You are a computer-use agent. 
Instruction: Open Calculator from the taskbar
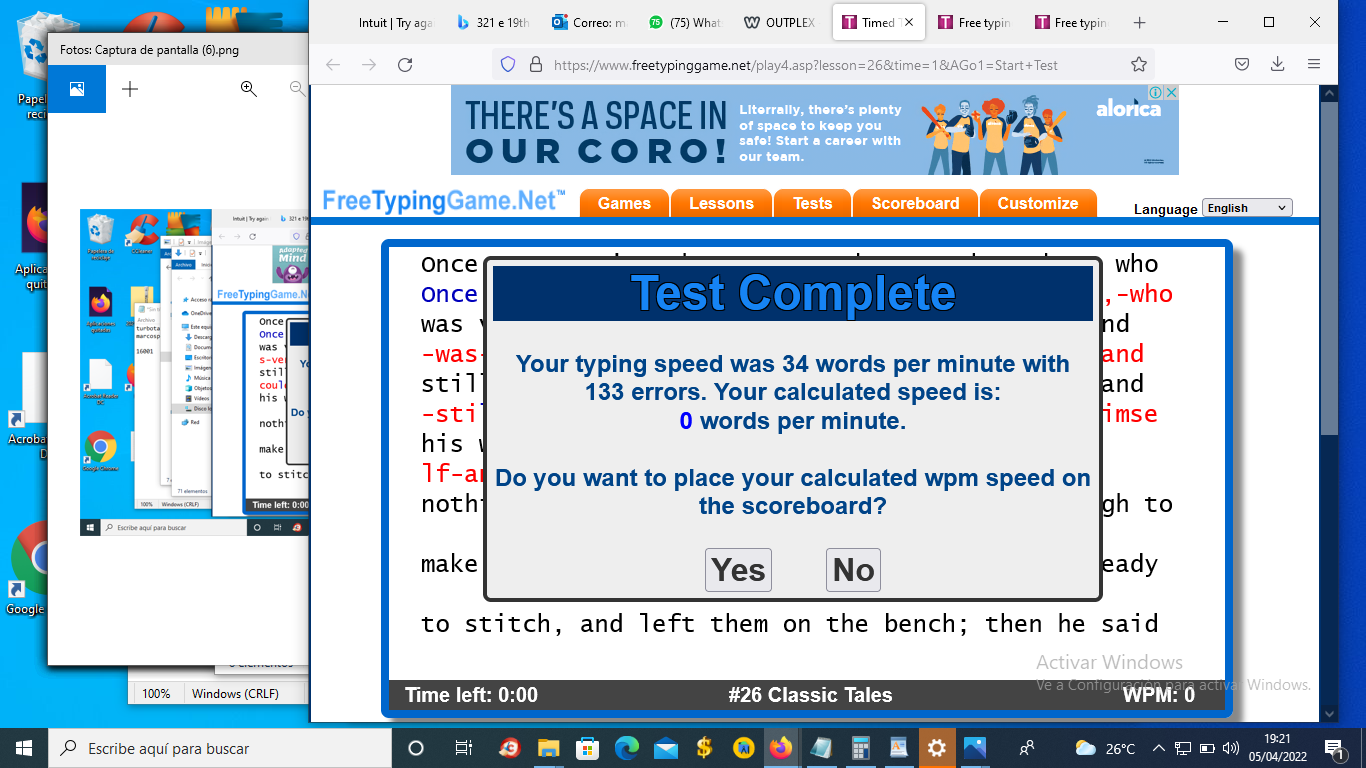coord(859,748)
